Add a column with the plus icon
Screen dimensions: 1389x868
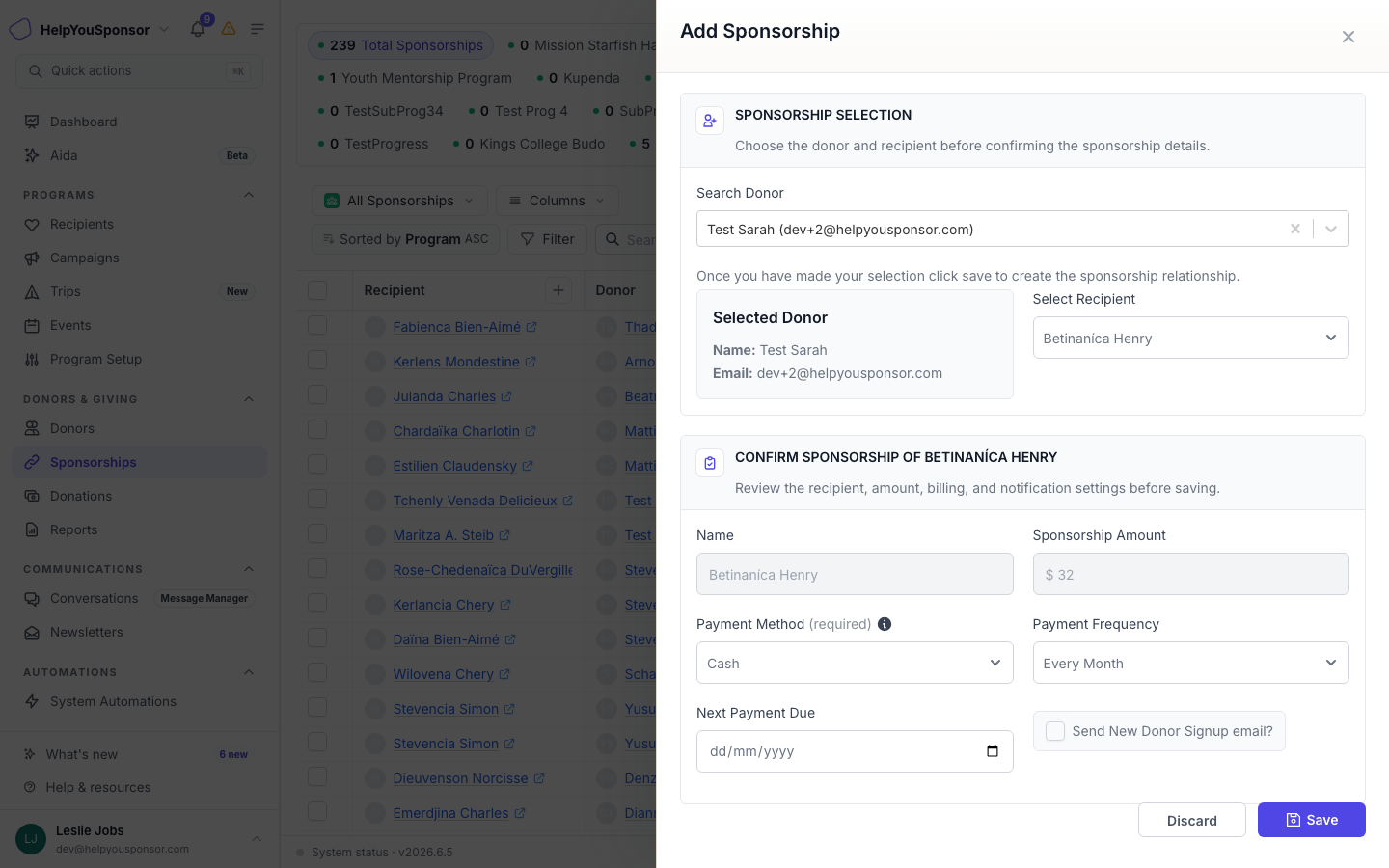click(558, 290)
